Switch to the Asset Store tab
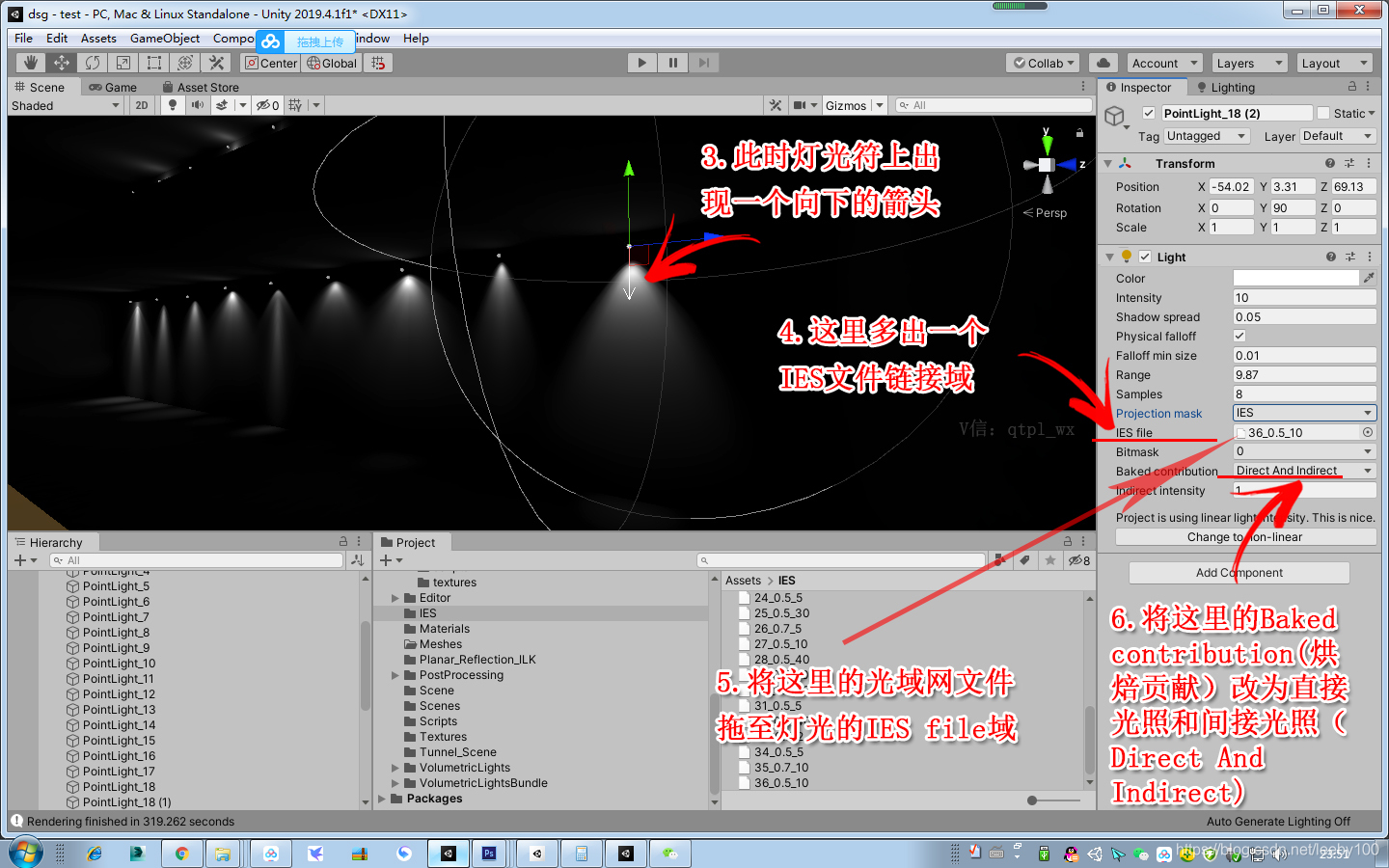Screen dimensions: 1389x868 click(201, 87)
